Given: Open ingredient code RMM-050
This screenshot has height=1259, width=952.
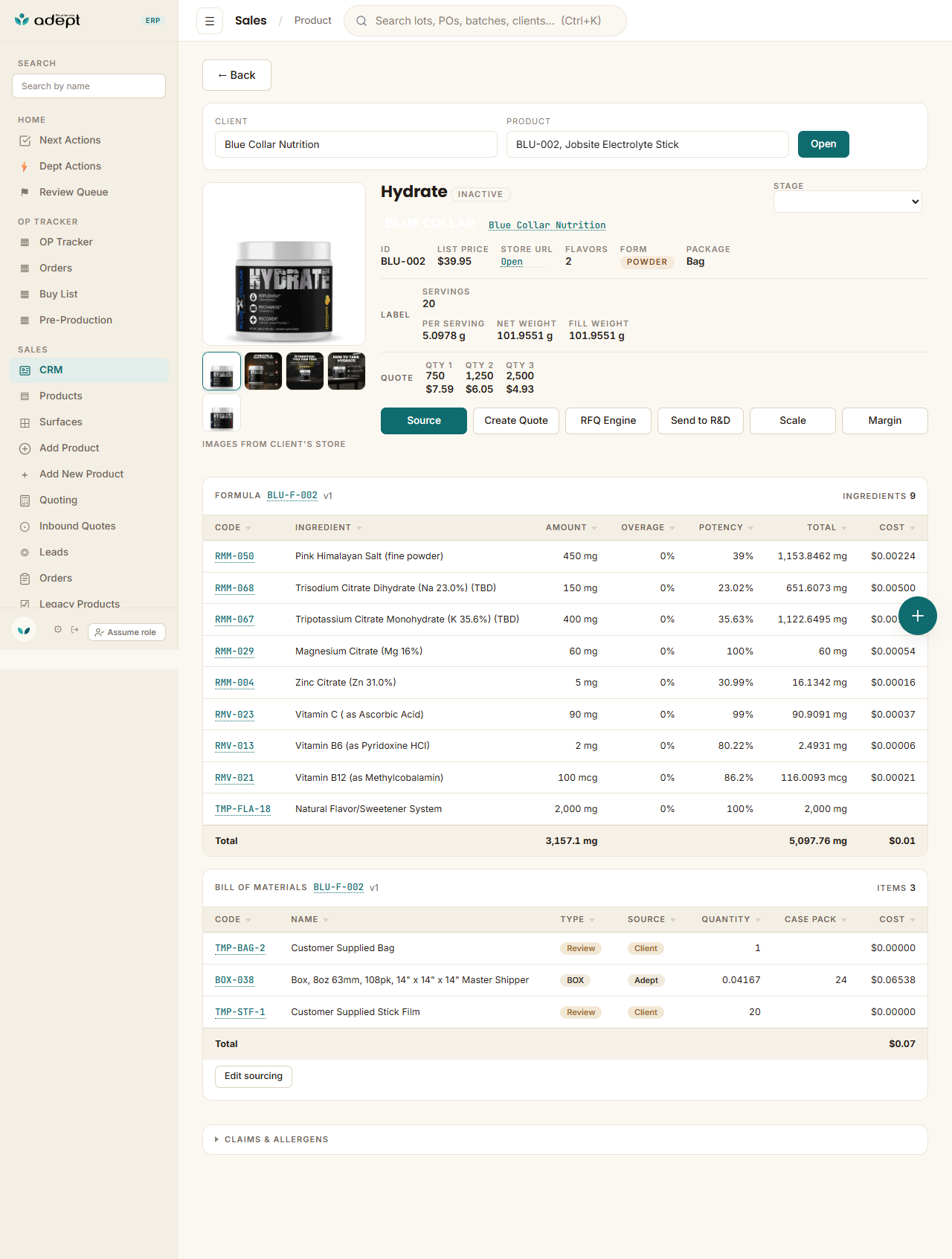Looking at the screenshot, I should [234, 556].
